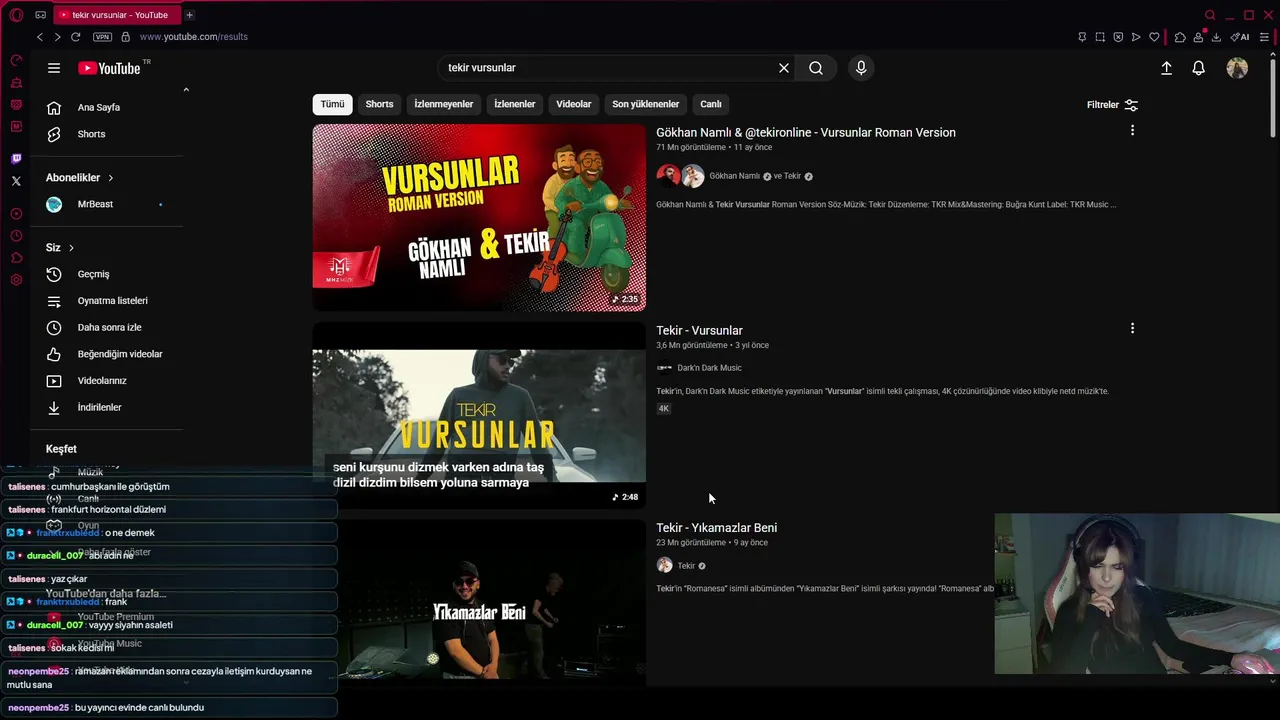
Task: Open İndirilenler page
Action: (x=108, y=408)
